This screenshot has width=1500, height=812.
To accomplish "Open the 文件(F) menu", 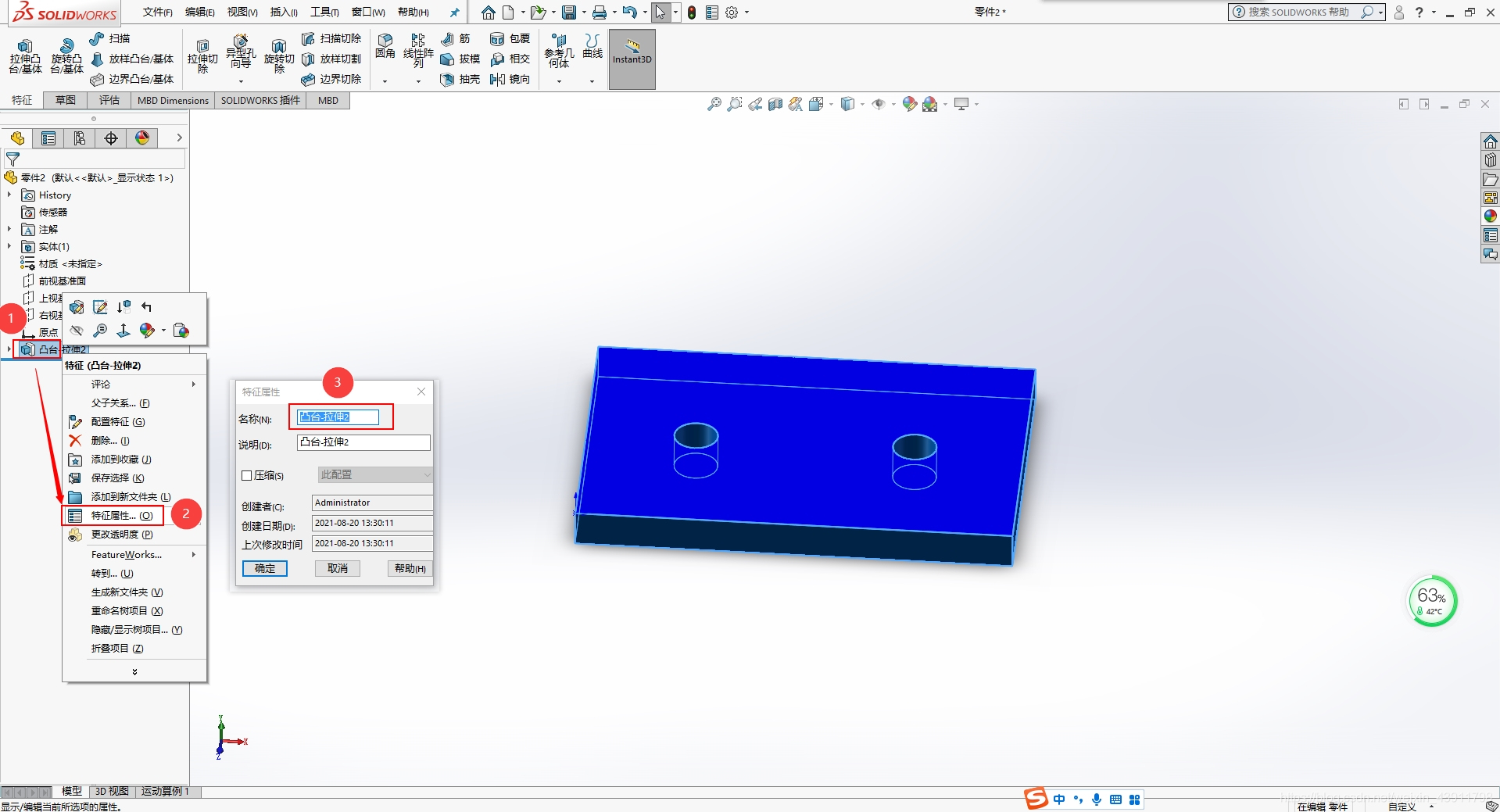I will (157, 13).
